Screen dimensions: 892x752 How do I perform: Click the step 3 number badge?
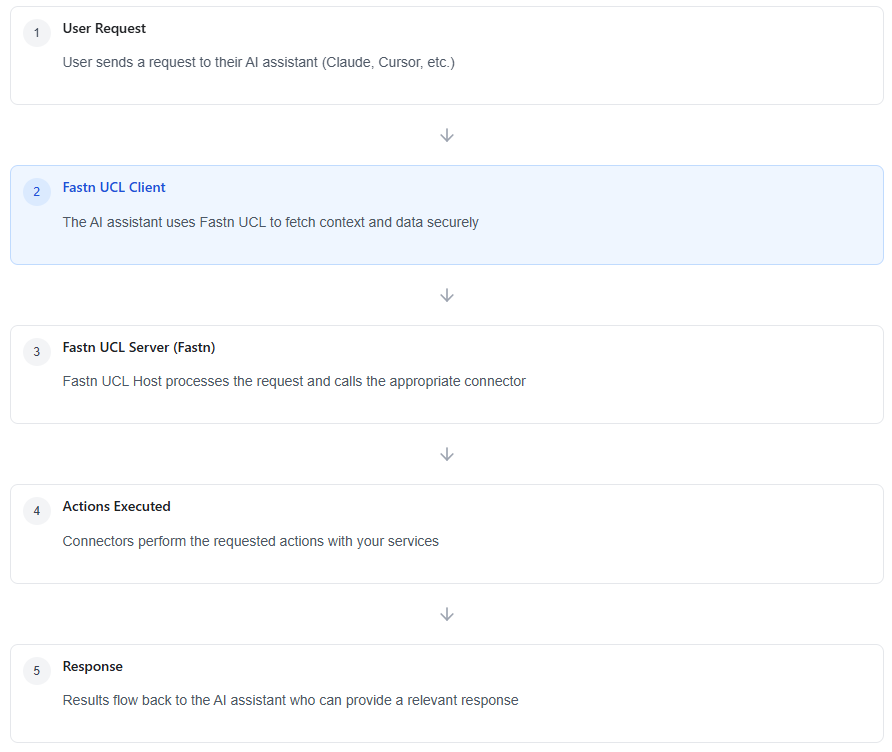[x=37, y=352]
